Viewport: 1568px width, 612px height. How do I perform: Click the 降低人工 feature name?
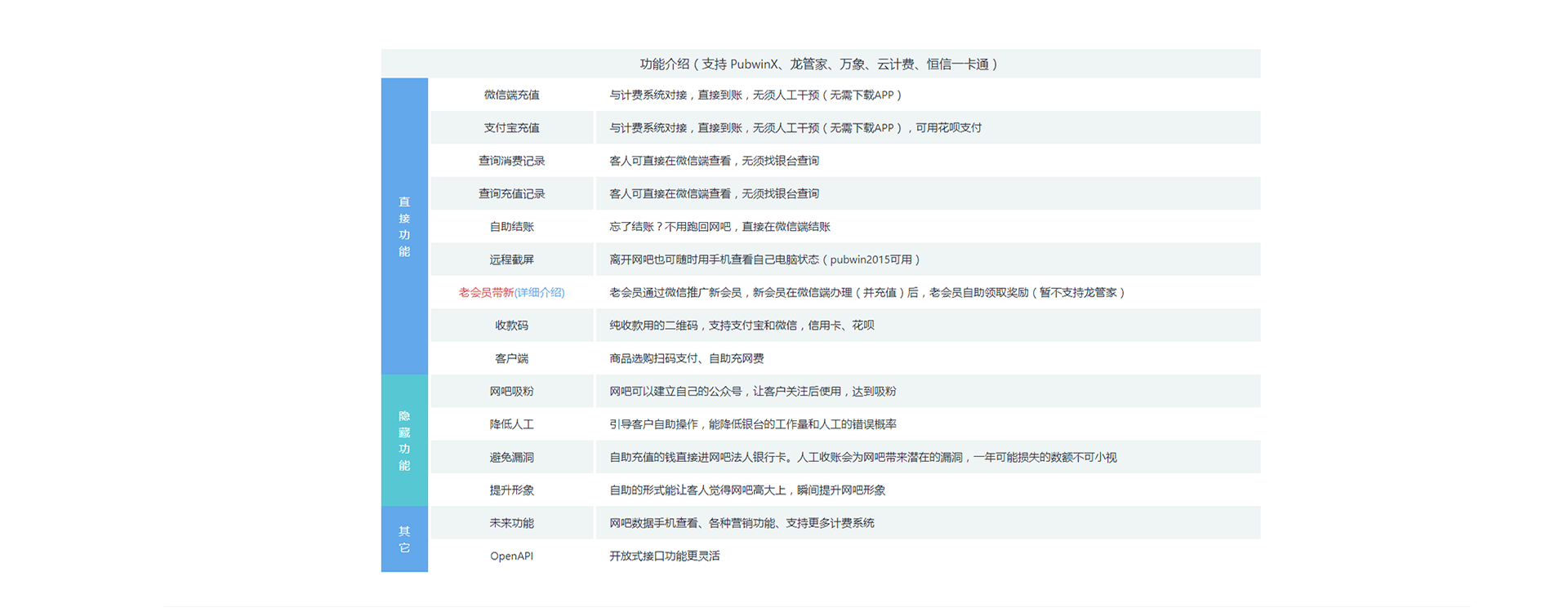click(512, 424)
